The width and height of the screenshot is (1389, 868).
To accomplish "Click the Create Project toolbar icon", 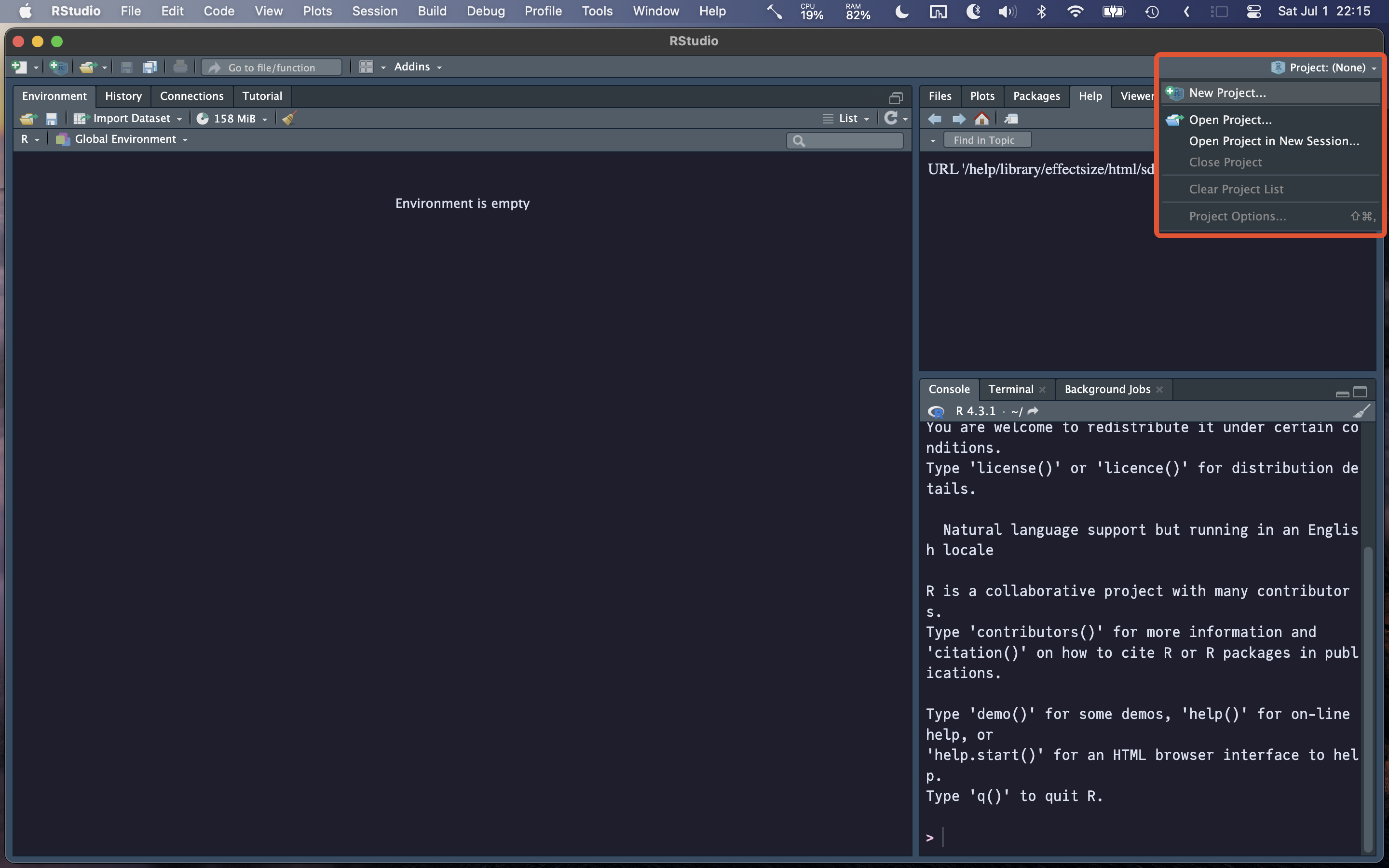I will [x=58, y=67].
